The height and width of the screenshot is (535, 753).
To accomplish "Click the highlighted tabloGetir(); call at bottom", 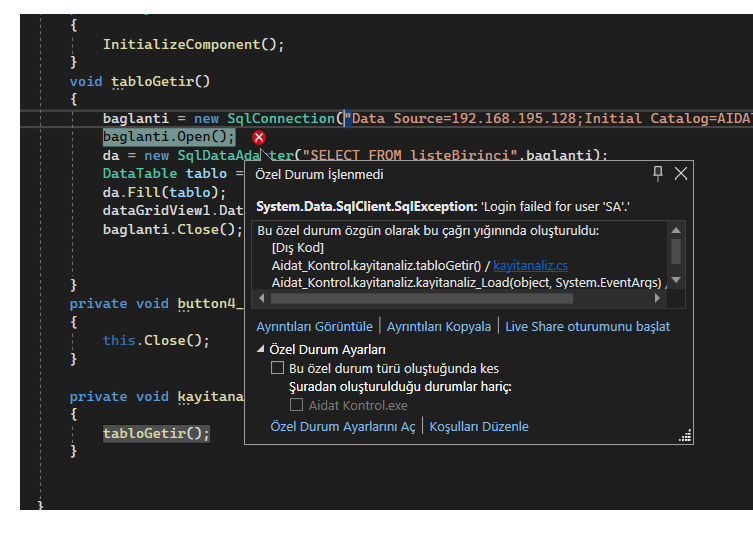I will (x=156, y=433).
